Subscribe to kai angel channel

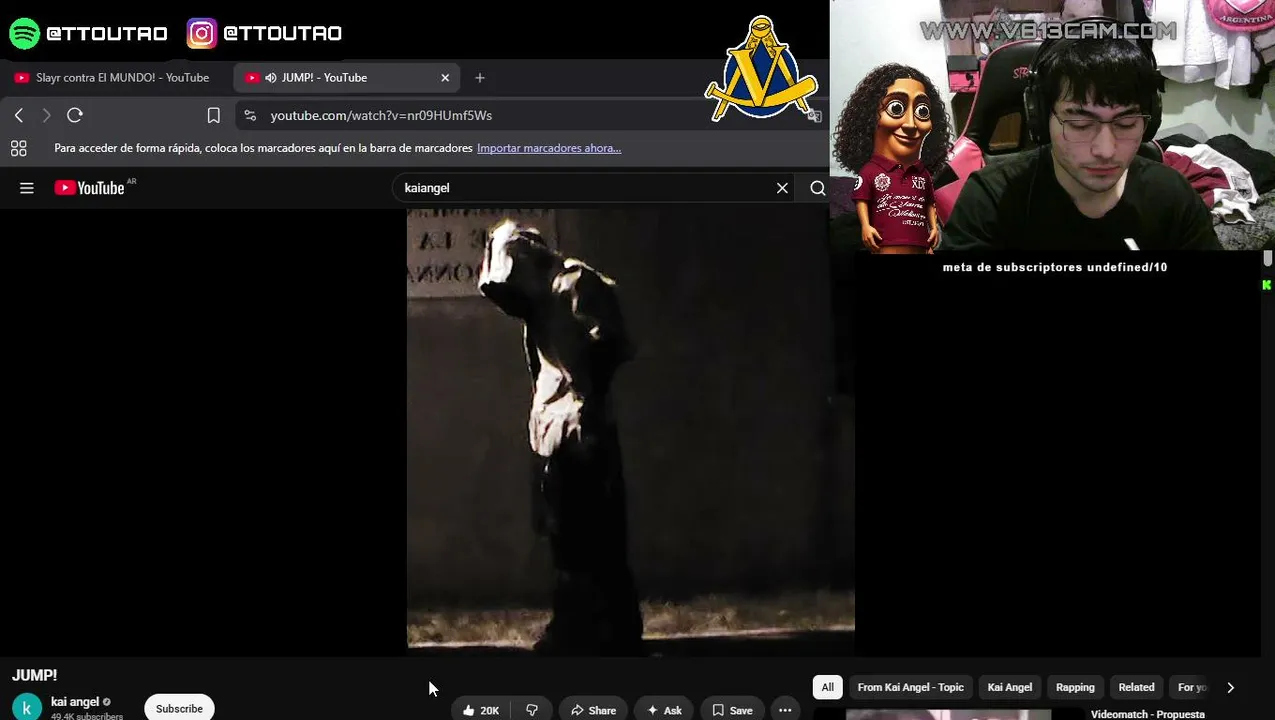(179, 708)
